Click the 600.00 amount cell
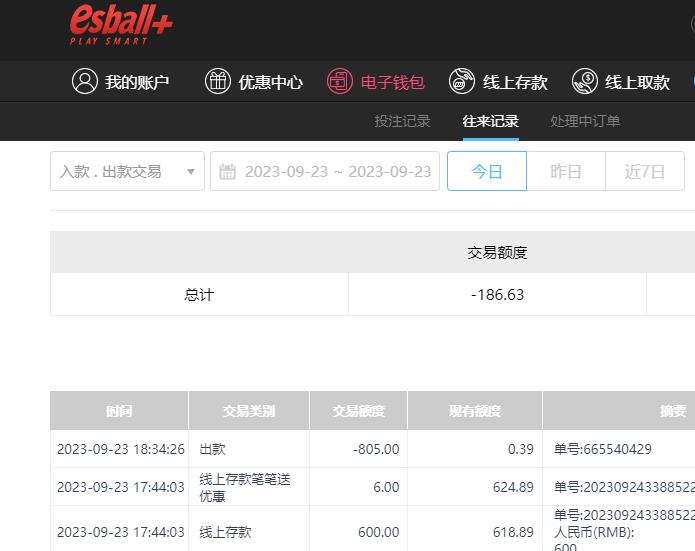 pos(359,531)
